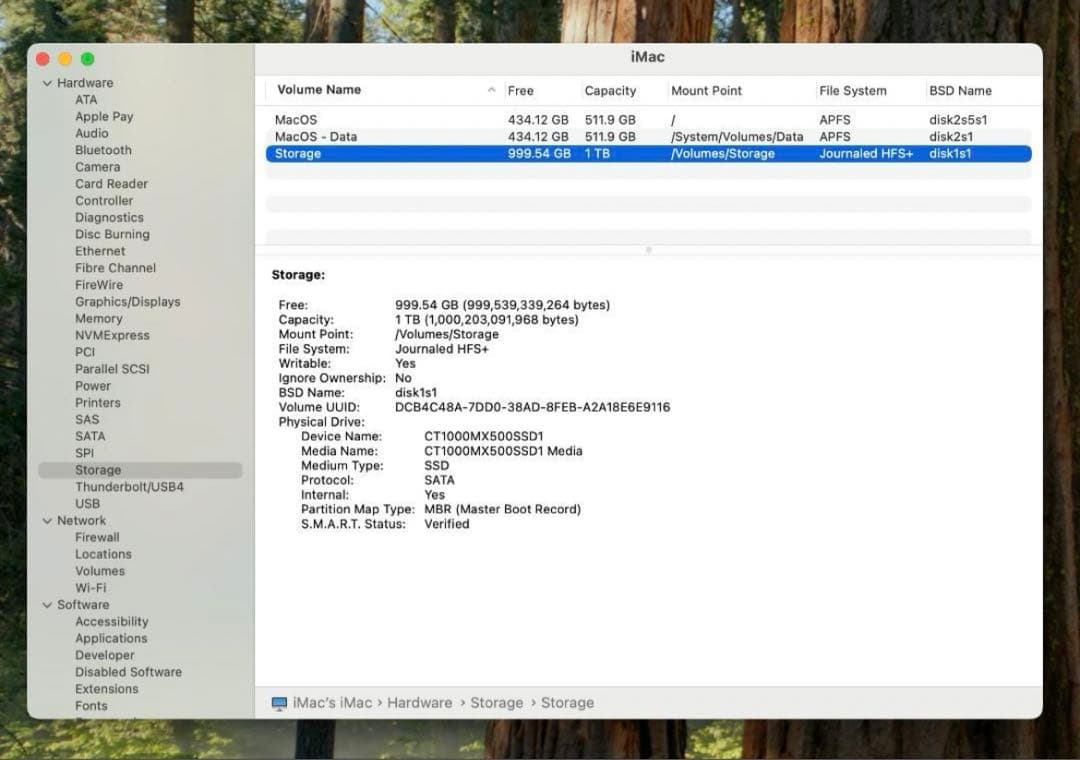Open Applications under Software
Viewport: 1080px width, 760px height.
point(111,638)
